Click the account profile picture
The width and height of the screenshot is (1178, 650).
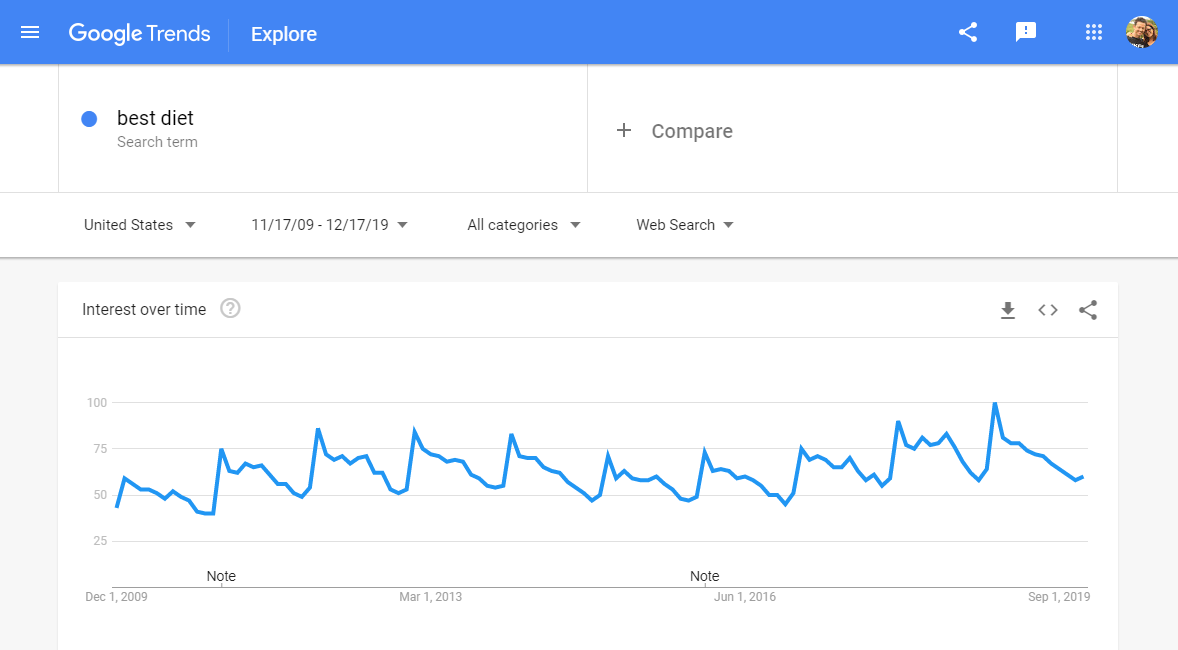[x=1141, y=32]
